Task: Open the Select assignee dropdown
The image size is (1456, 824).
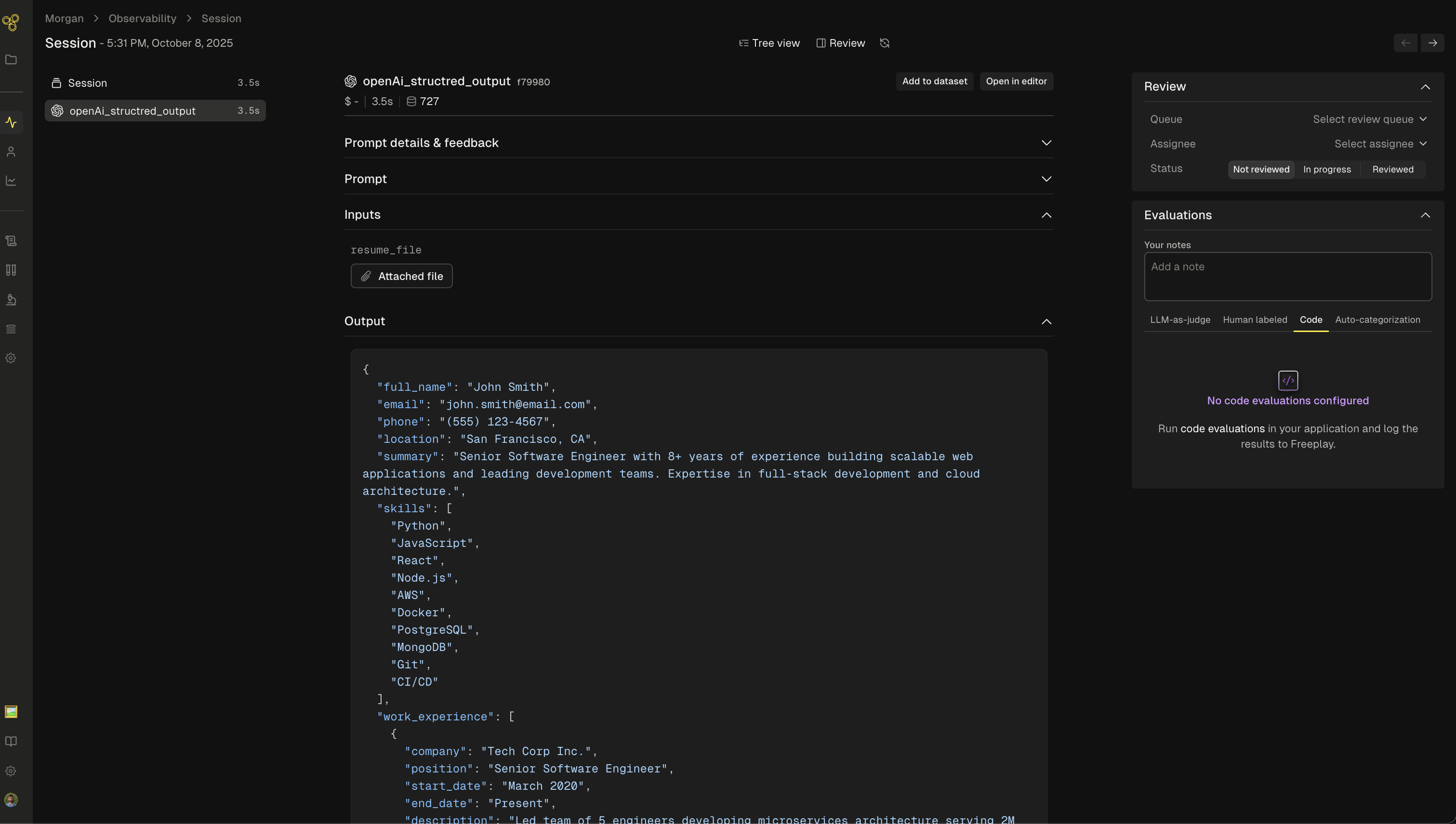Action: (x=1380, y=144)
